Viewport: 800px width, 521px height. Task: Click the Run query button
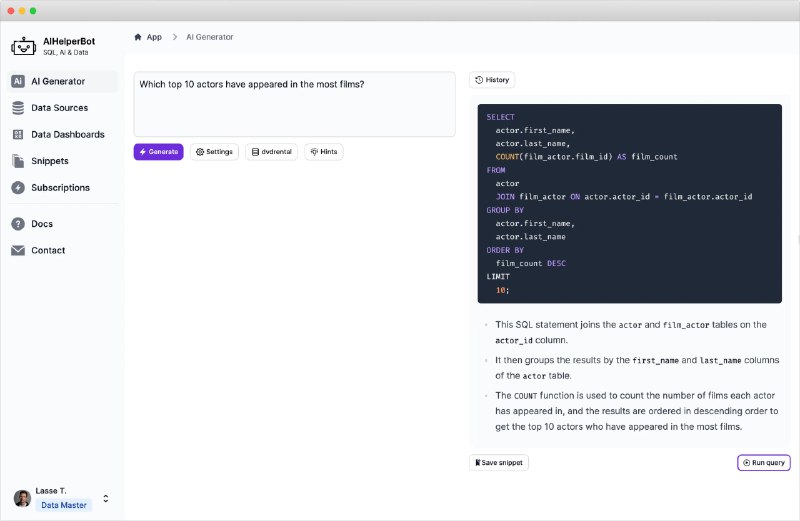click(x=764, y=462)
